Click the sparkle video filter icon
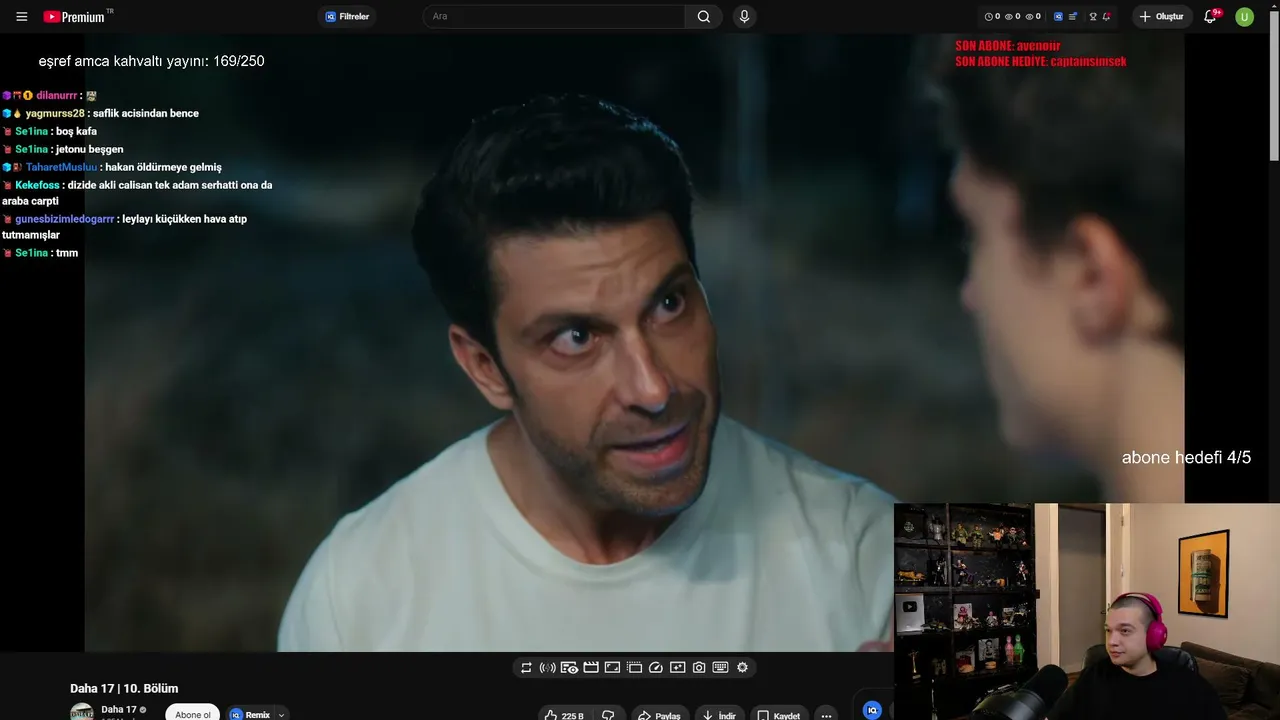 677,667
